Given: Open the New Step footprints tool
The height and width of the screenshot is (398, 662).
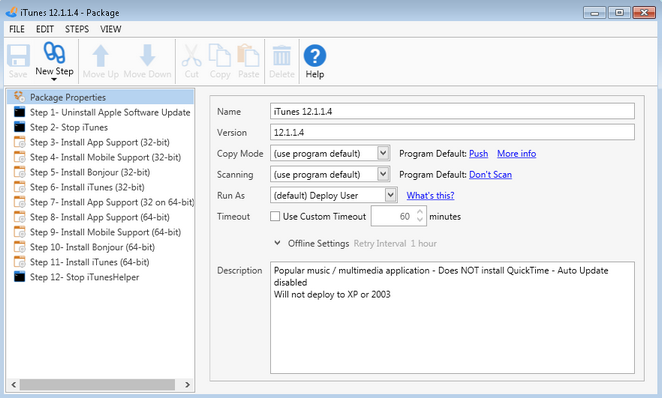Looking at the screenshot, I should pos(54,53).
